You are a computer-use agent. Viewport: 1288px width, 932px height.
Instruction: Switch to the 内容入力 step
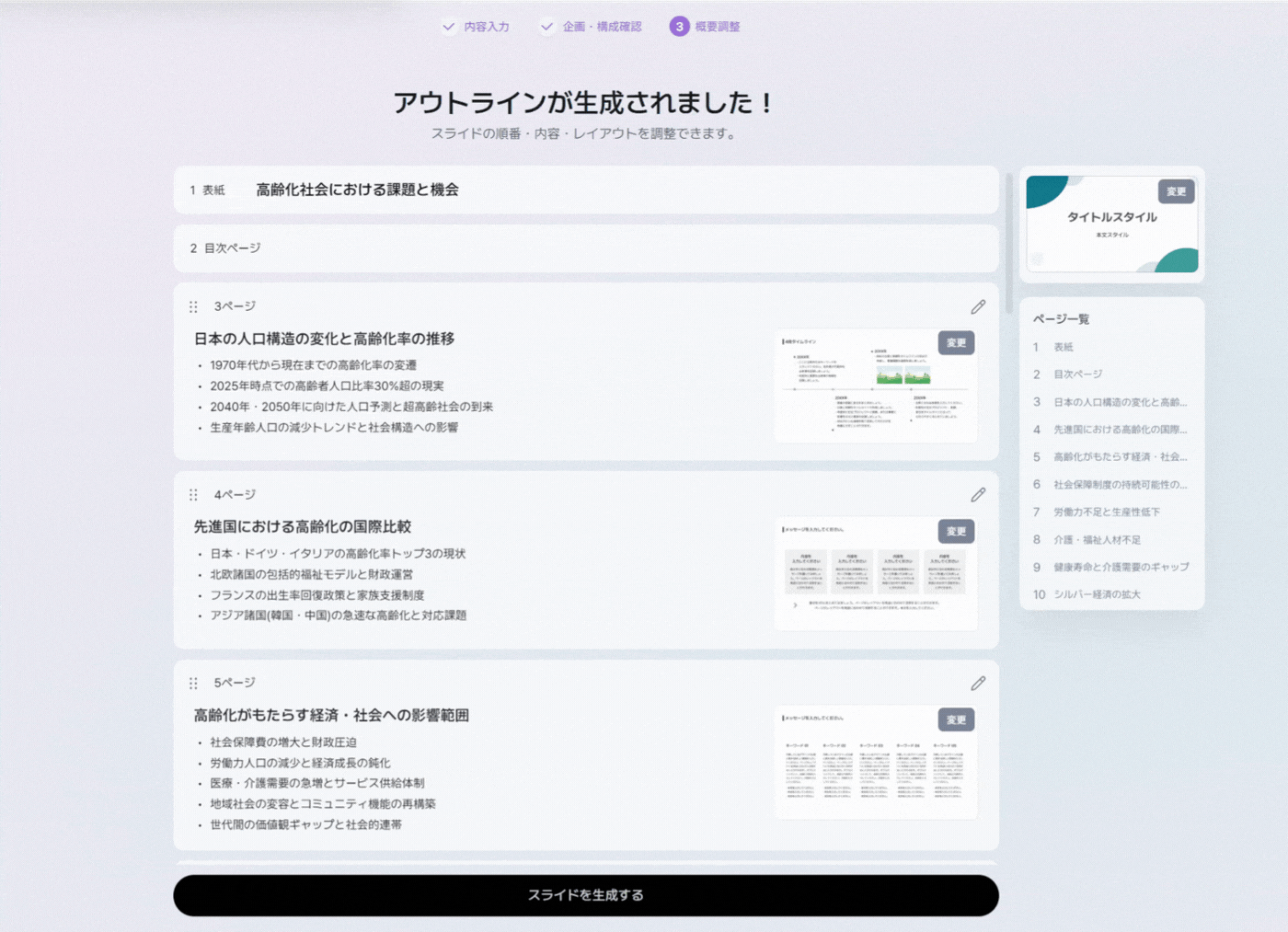point(486,27)
